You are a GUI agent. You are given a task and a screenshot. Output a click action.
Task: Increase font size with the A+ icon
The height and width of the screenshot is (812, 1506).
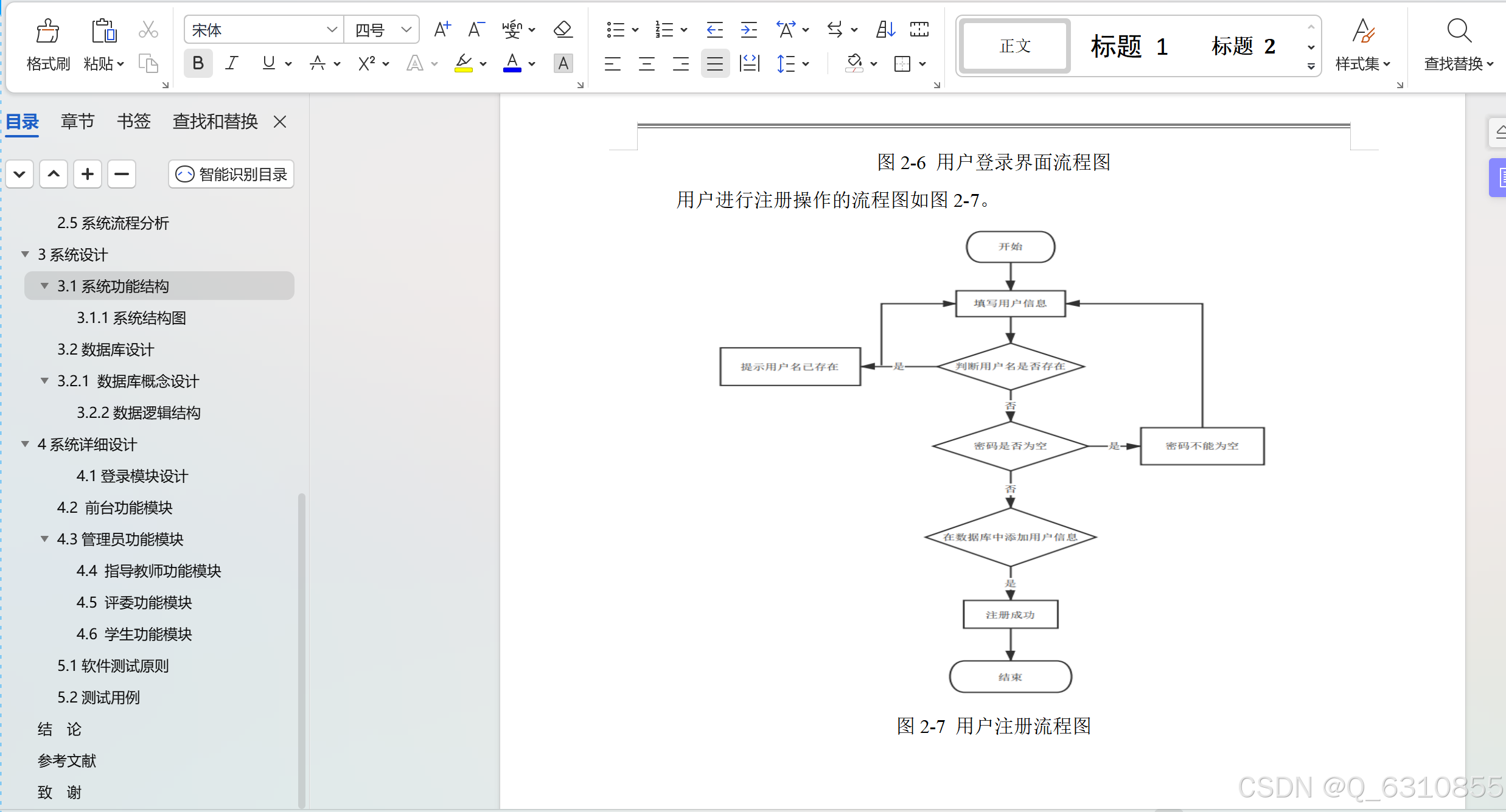442,29
